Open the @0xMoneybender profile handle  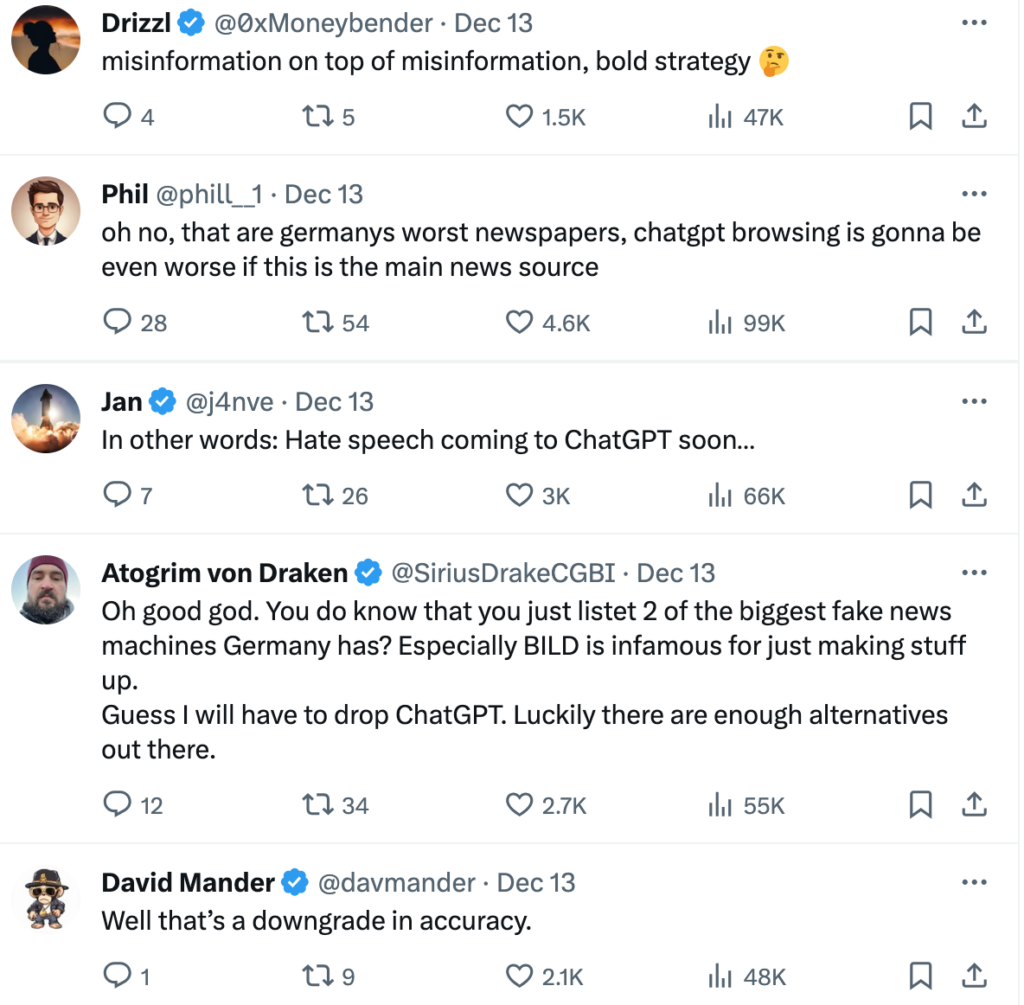[x=324, y=23]
